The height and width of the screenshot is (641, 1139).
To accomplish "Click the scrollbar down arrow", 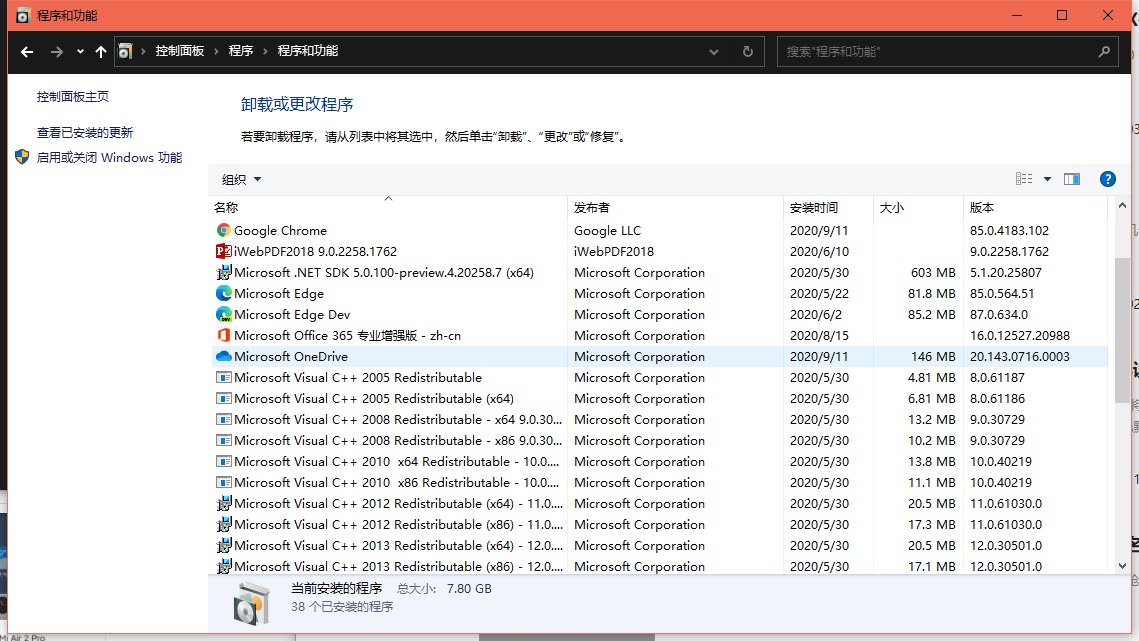I will click(x=1122, y=565).
